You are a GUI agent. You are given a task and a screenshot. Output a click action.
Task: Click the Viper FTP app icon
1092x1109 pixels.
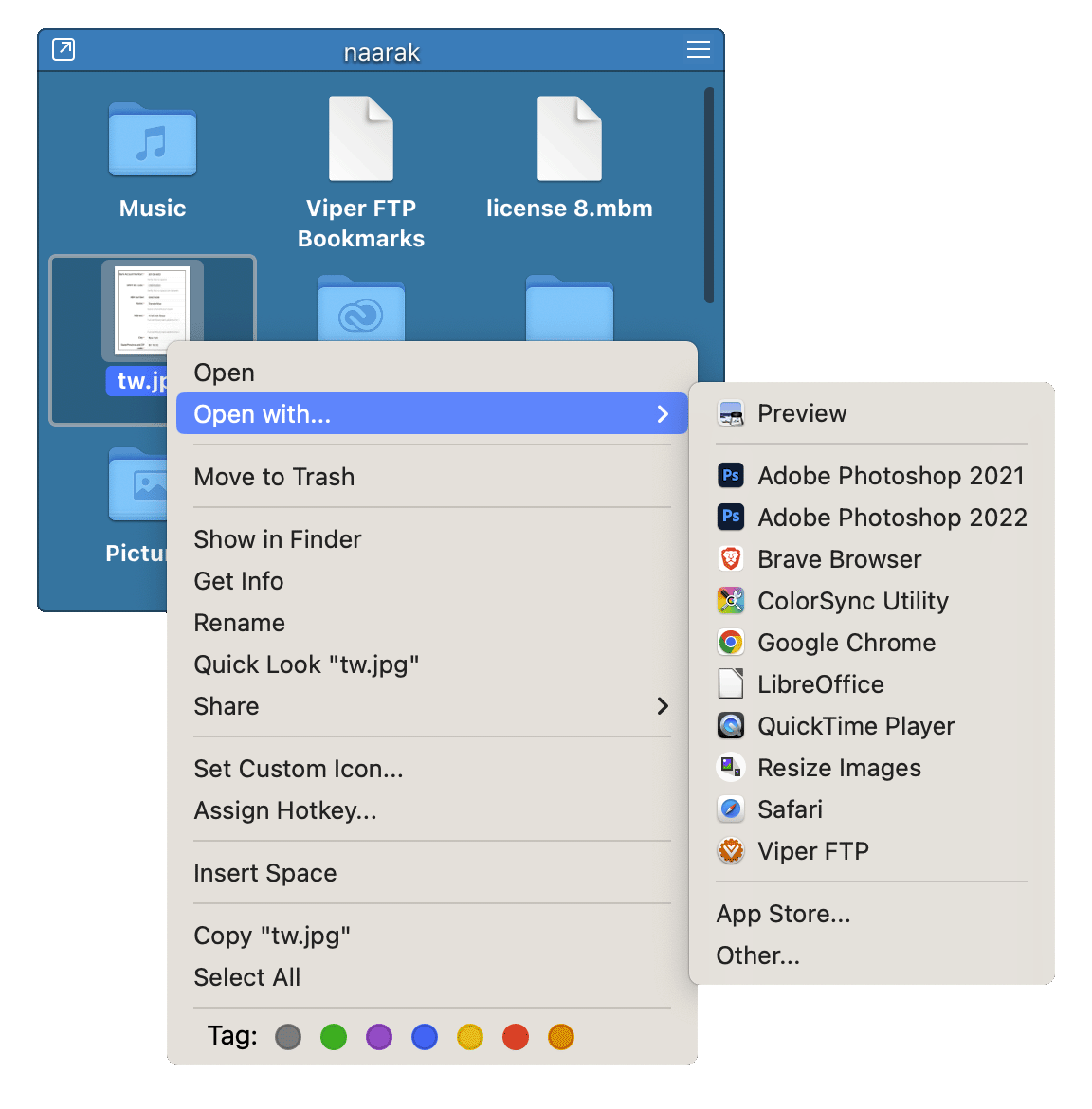click(x=731, y=851)
